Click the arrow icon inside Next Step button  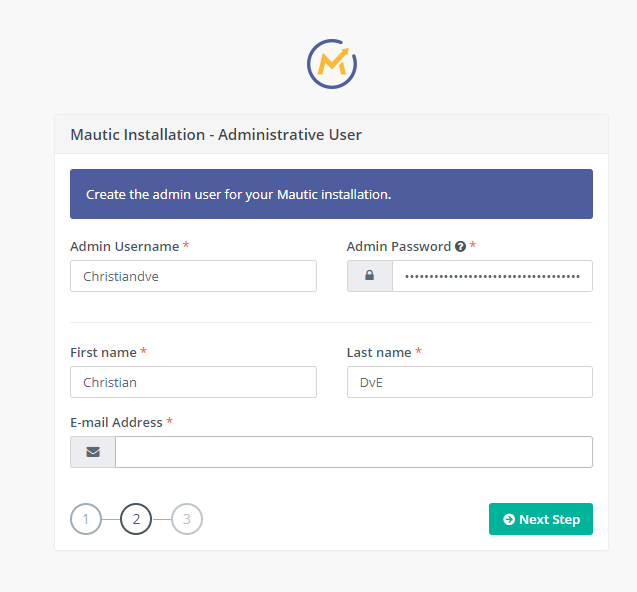pyautogui.click(x=509, y=519)
